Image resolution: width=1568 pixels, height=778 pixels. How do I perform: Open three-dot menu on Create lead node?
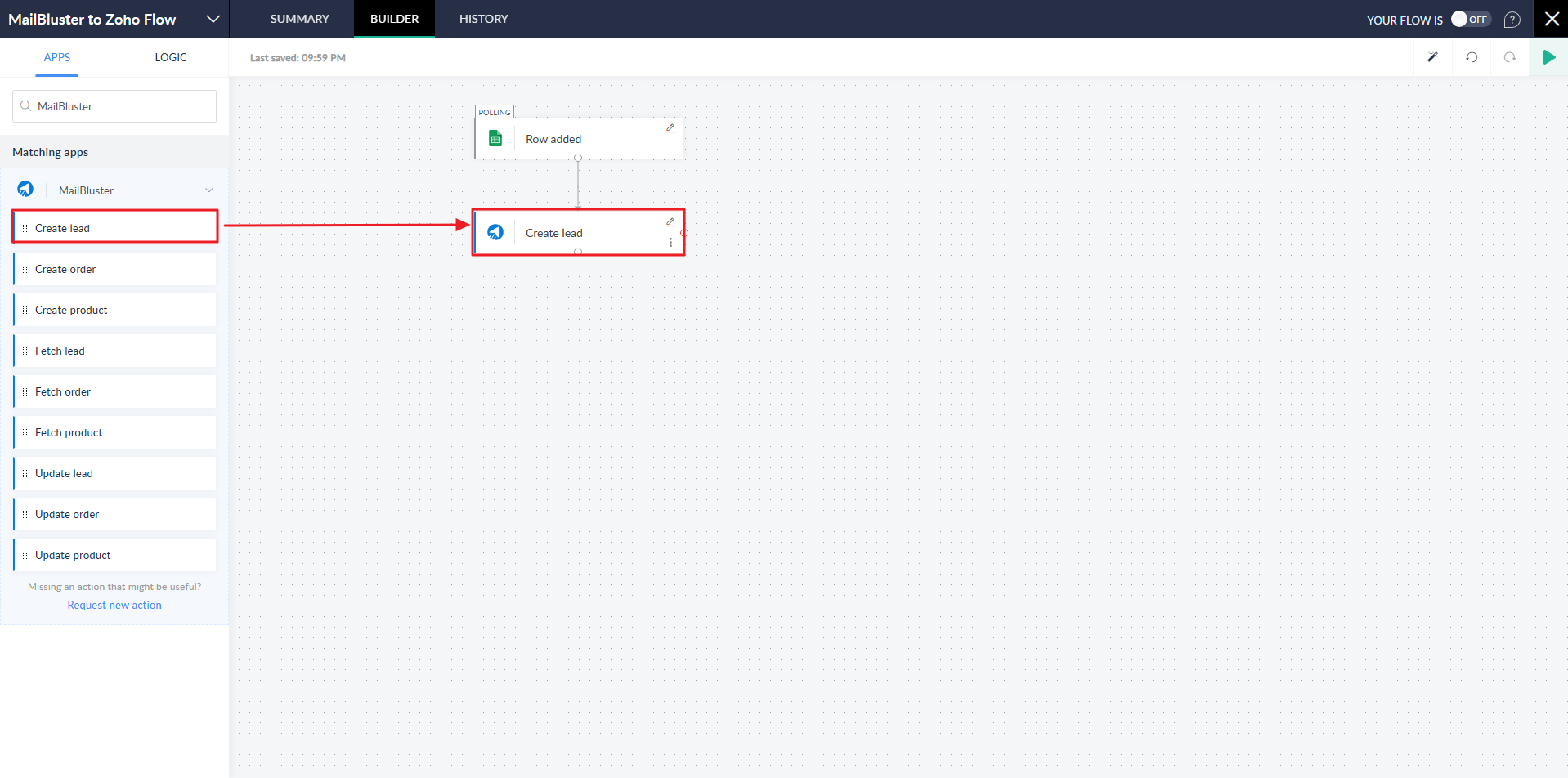coord(670,243)
